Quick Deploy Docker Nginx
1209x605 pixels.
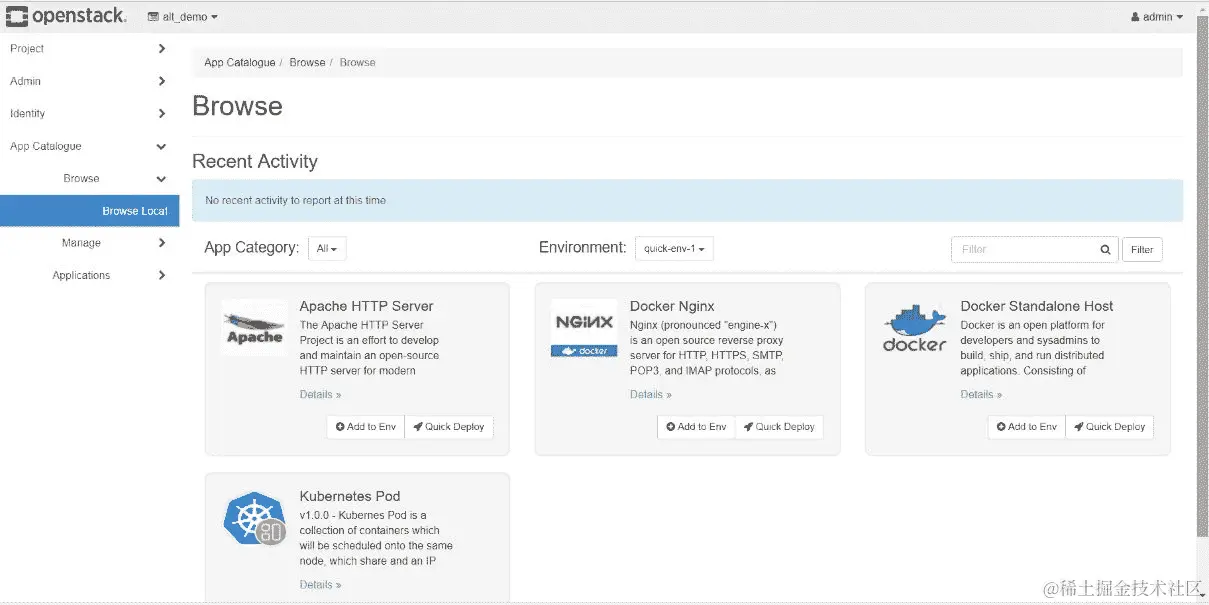(779, 427)
